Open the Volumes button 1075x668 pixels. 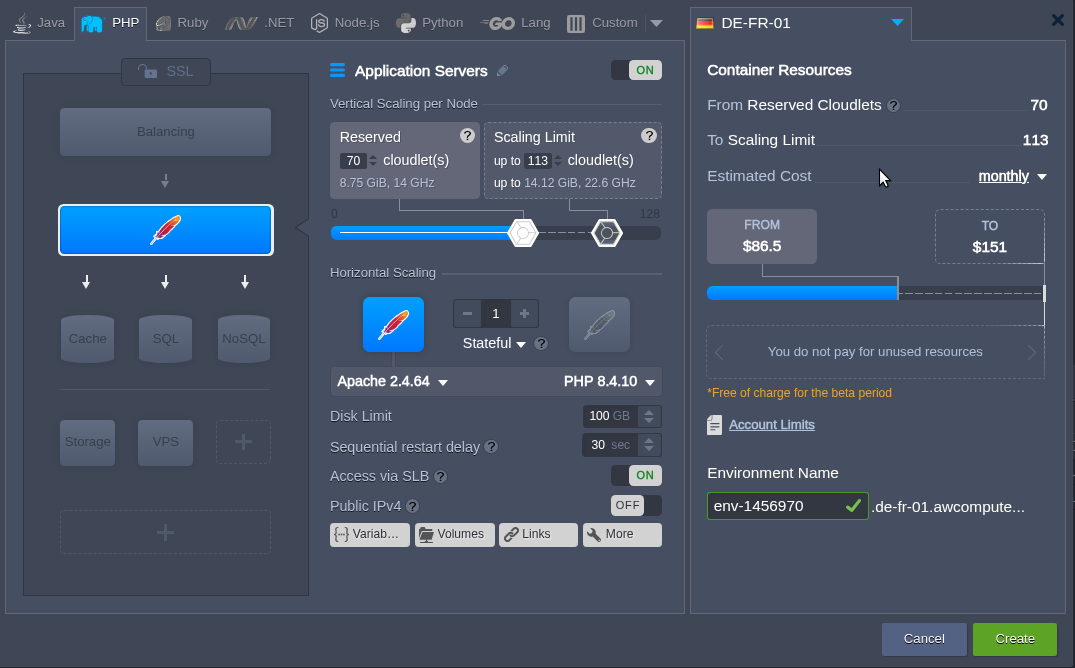[x=455, y=534]
